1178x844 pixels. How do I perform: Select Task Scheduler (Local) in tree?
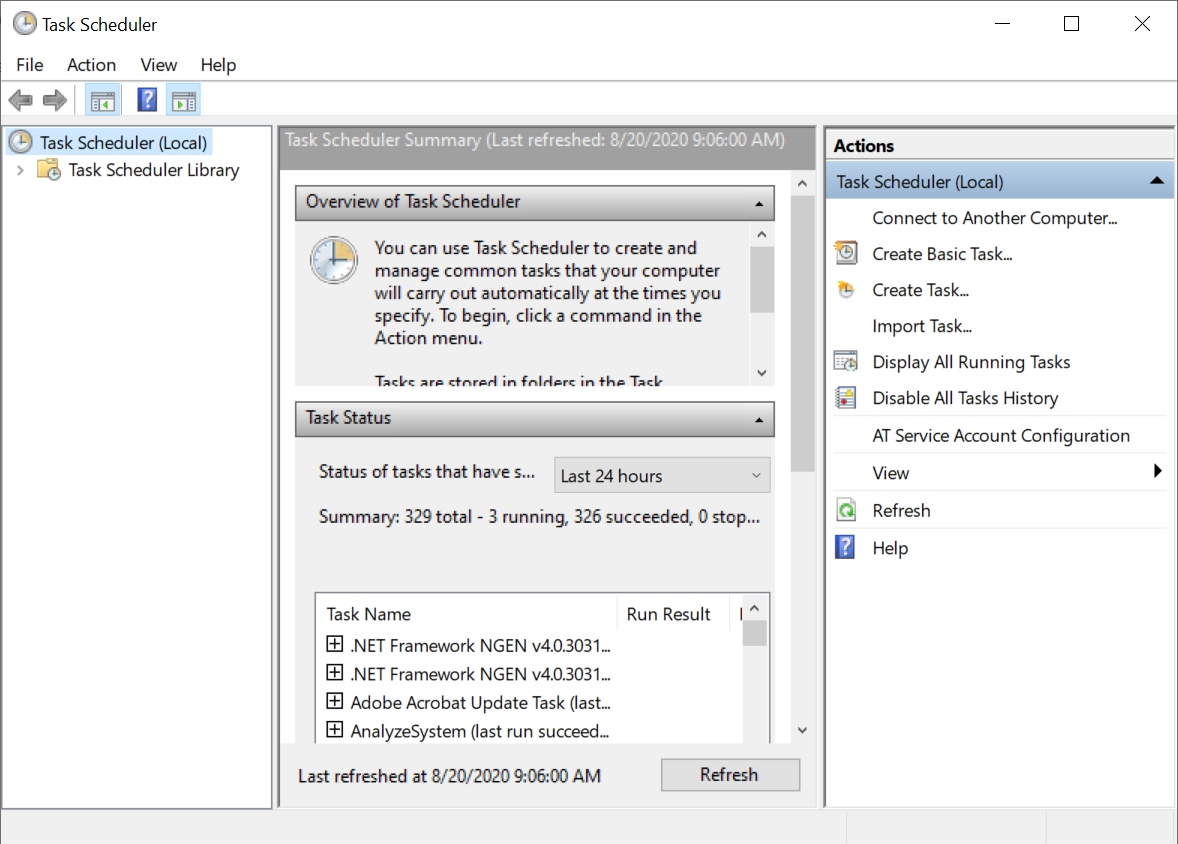pyautogui.click(x=123, y=143)
